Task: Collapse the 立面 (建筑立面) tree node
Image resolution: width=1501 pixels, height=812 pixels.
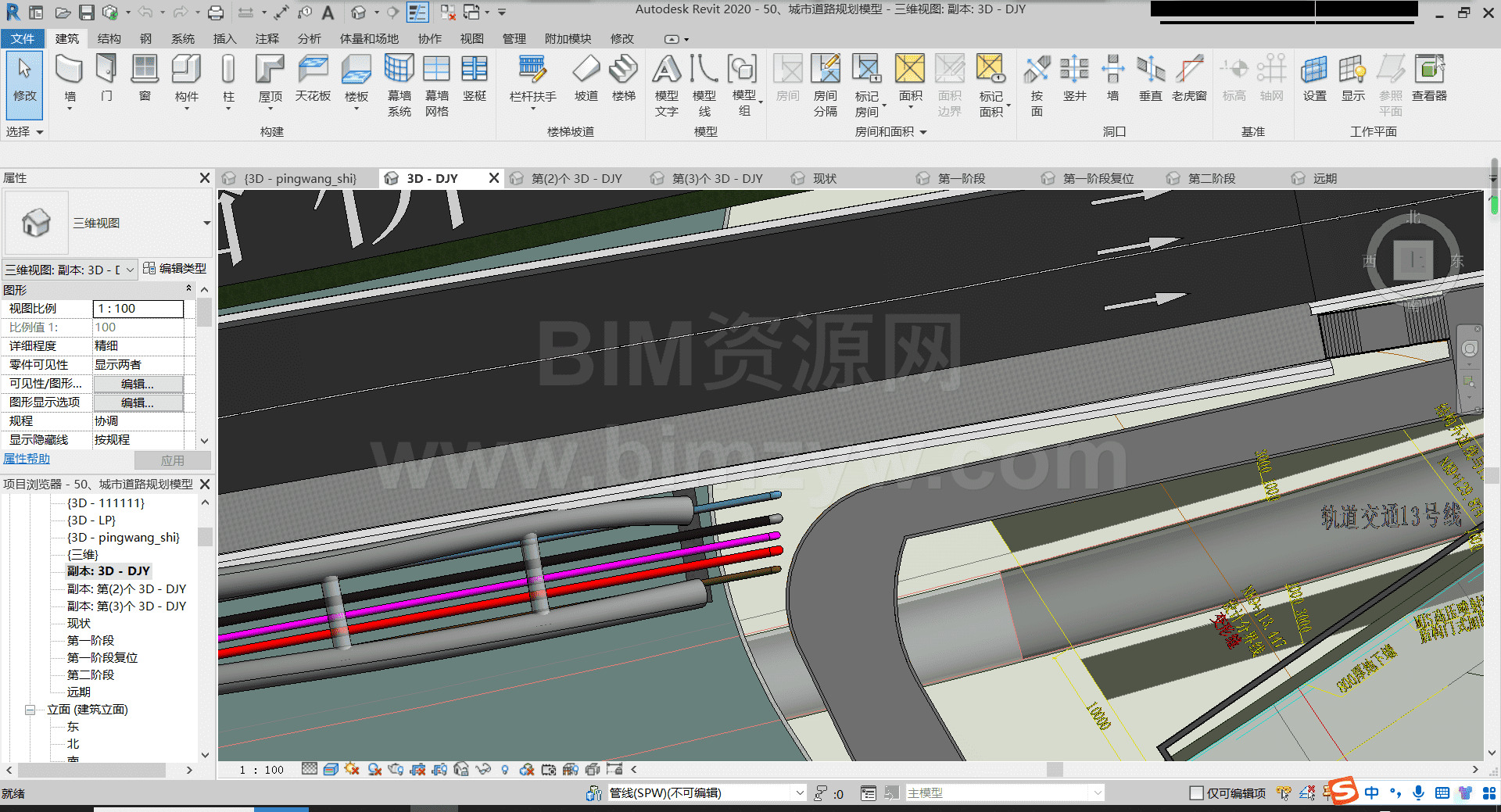Action: pyautogui.click(x=30, y=710)
